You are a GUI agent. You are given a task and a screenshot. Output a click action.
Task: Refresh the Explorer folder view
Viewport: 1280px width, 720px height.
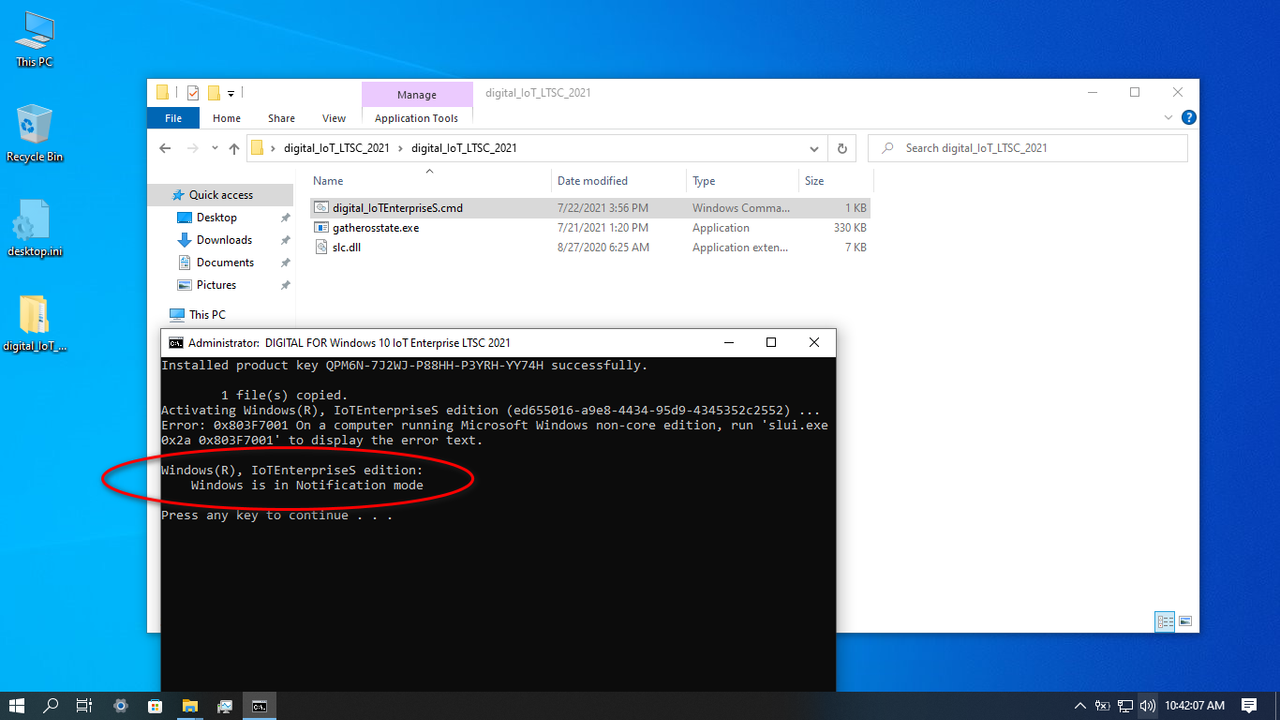click(x=842, y=148)
